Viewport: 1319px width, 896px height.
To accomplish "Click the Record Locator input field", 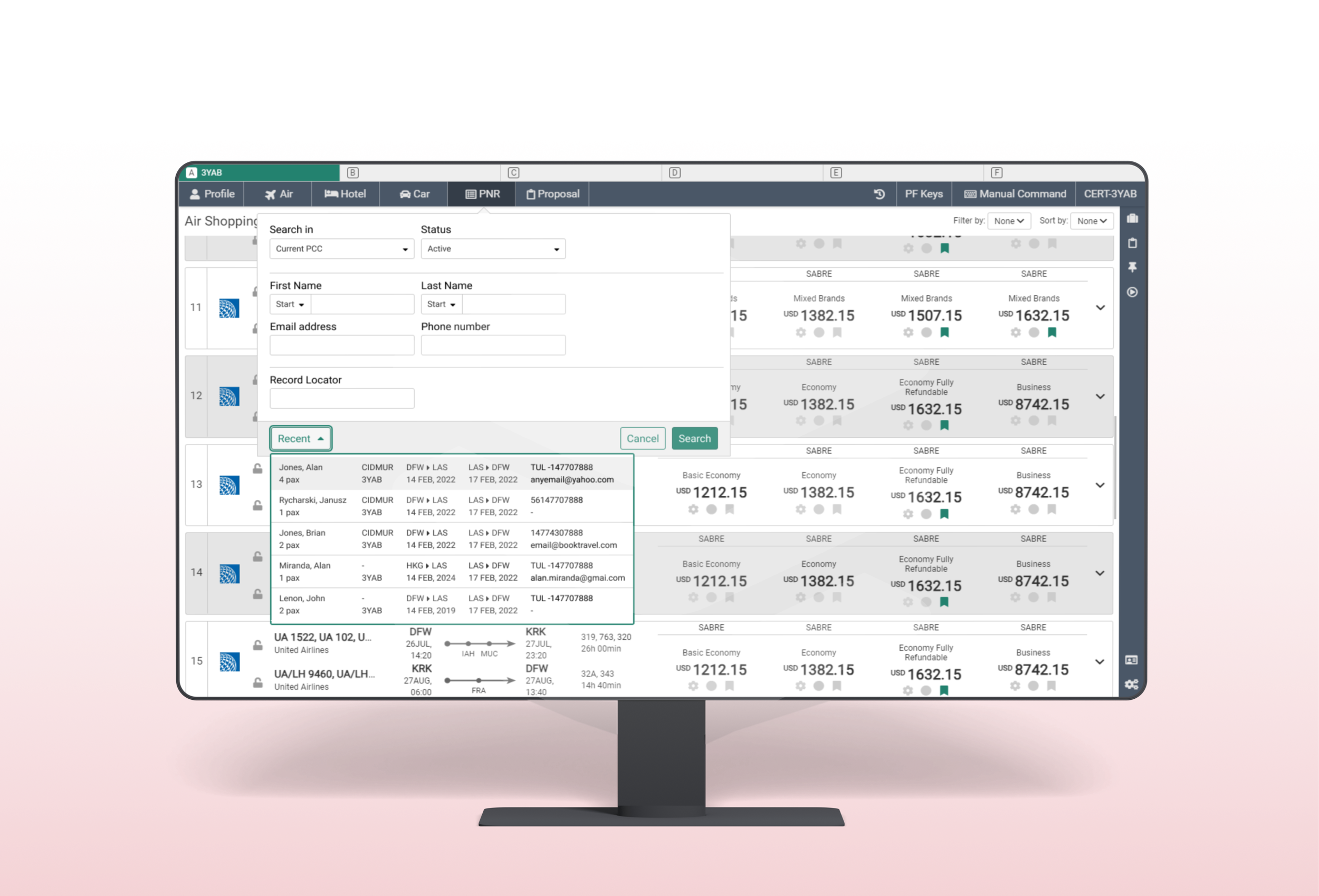I will [342, 398].
